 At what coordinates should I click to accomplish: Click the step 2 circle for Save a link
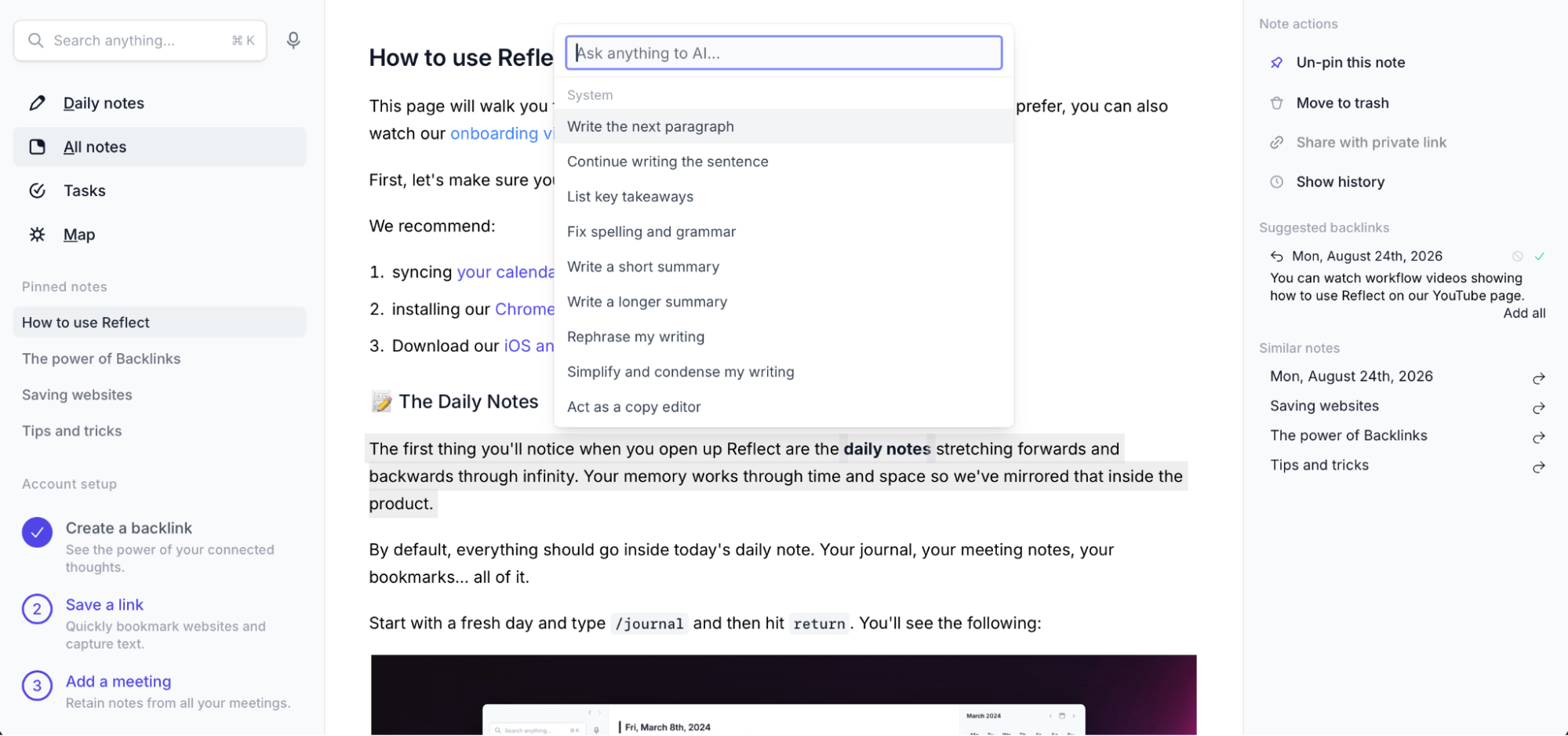[37, 609]
